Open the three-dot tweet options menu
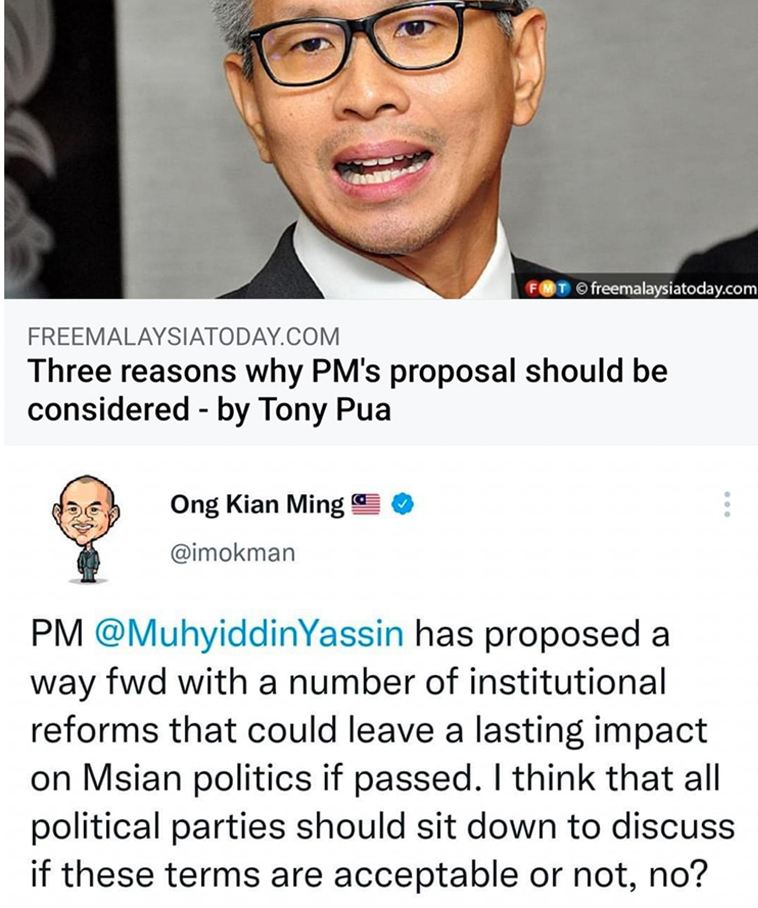Image resolution: width=758 pixels, height=908 pixels. pos(727,504)
